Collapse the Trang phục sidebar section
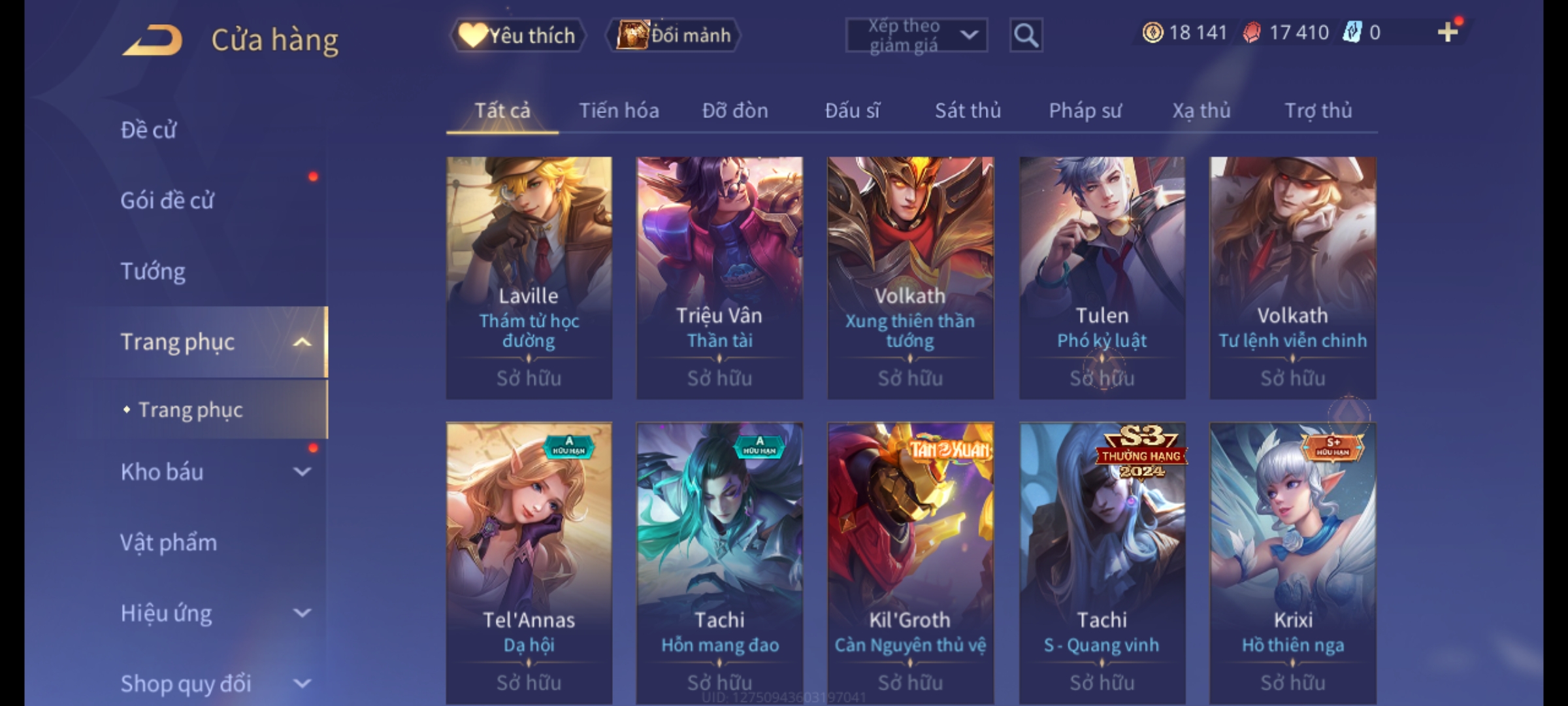 pos(302,342)
